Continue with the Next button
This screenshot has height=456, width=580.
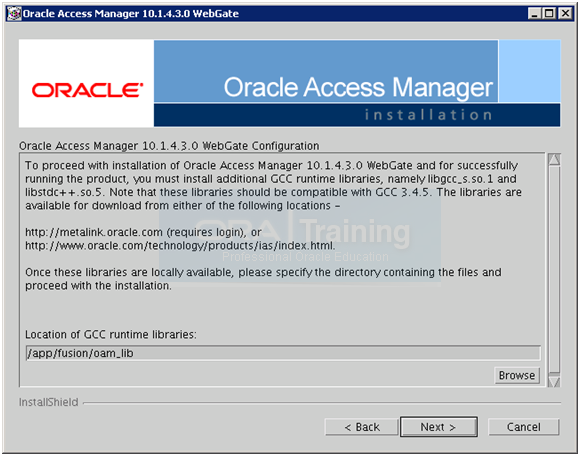(x=439, y=427)
